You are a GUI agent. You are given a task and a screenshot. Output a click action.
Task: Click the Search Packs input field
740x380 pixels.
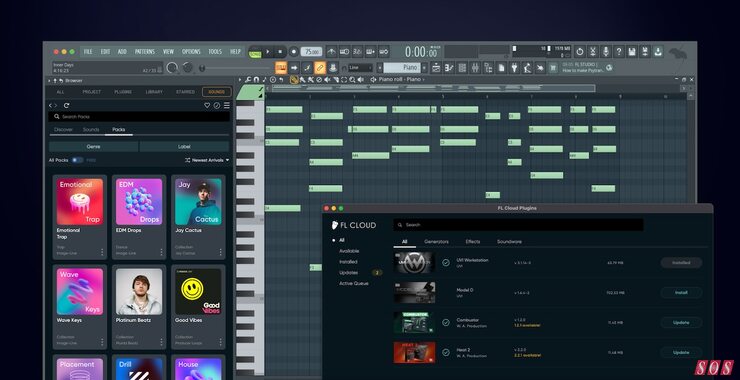pyautogui.click(x=139, y=117)
